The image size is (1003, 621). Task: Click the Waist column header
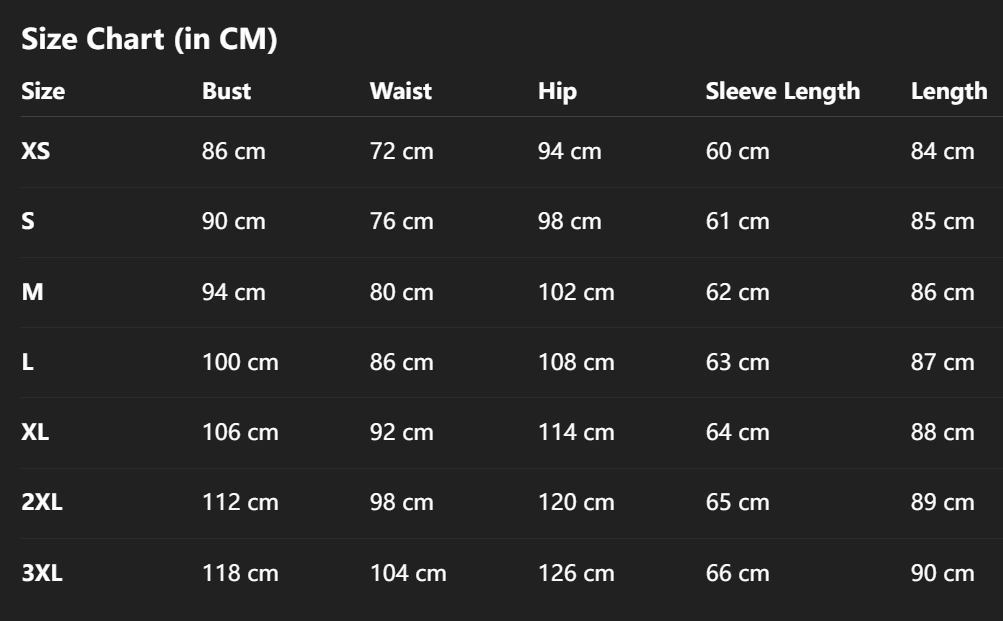(x=401, y=91)
